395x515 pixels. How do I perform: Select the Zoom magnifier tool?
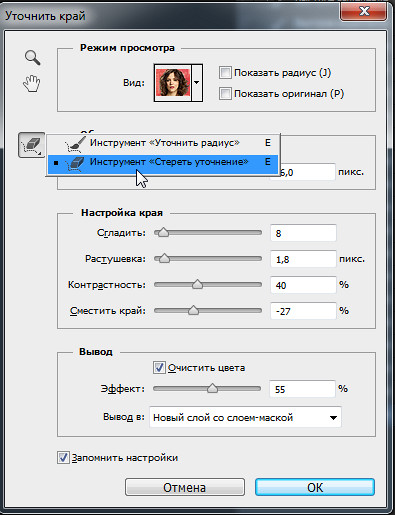tap(33, 58)
